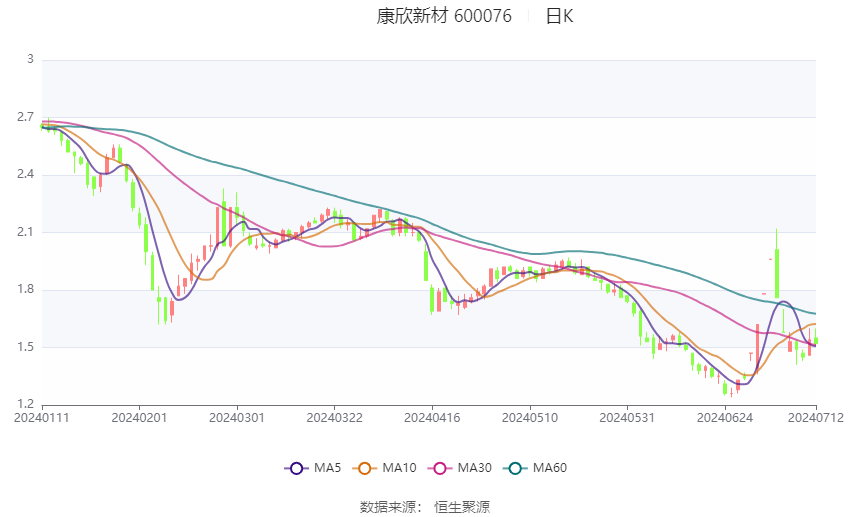The height and width of the screenshot is (517, 850).
Task: Click the x-axis date 20240201
Action: (139, 418)
